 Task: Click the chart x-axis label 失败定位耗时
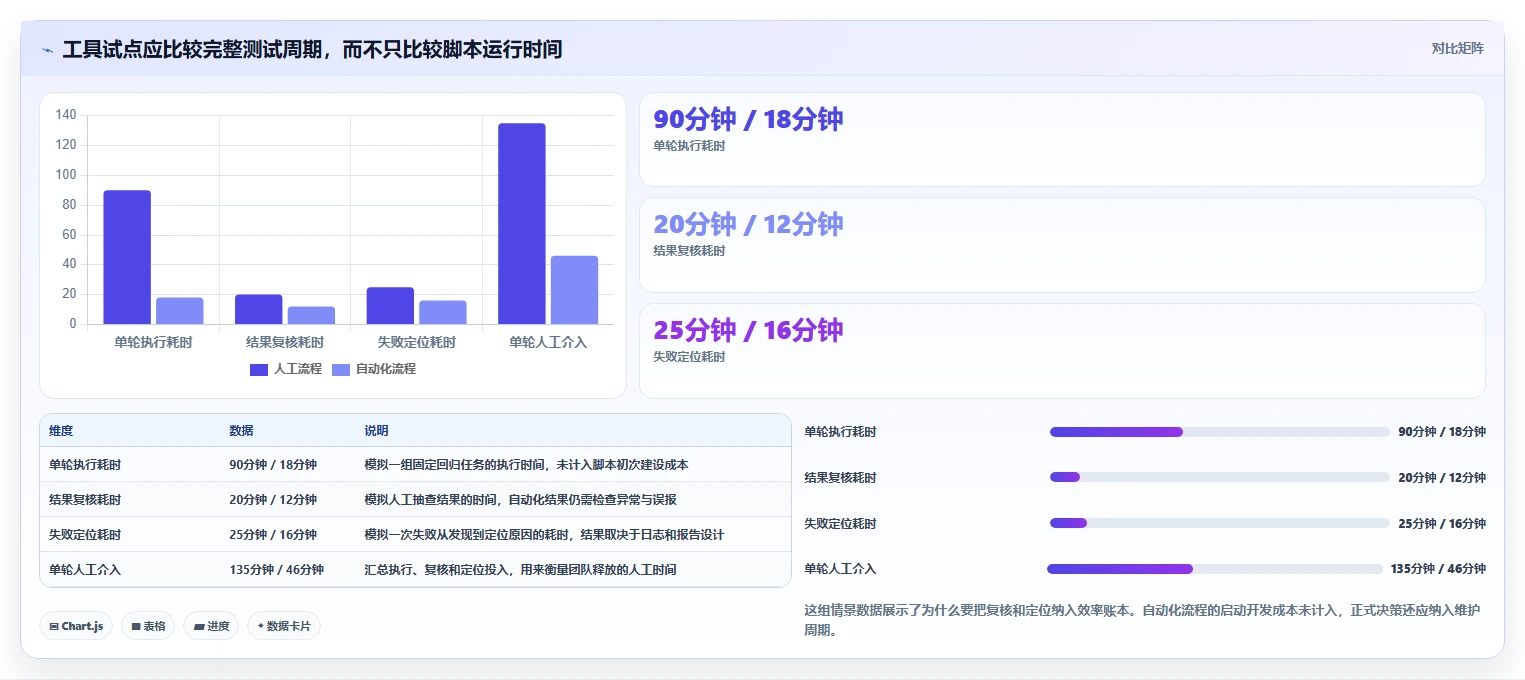coord(416,342)
